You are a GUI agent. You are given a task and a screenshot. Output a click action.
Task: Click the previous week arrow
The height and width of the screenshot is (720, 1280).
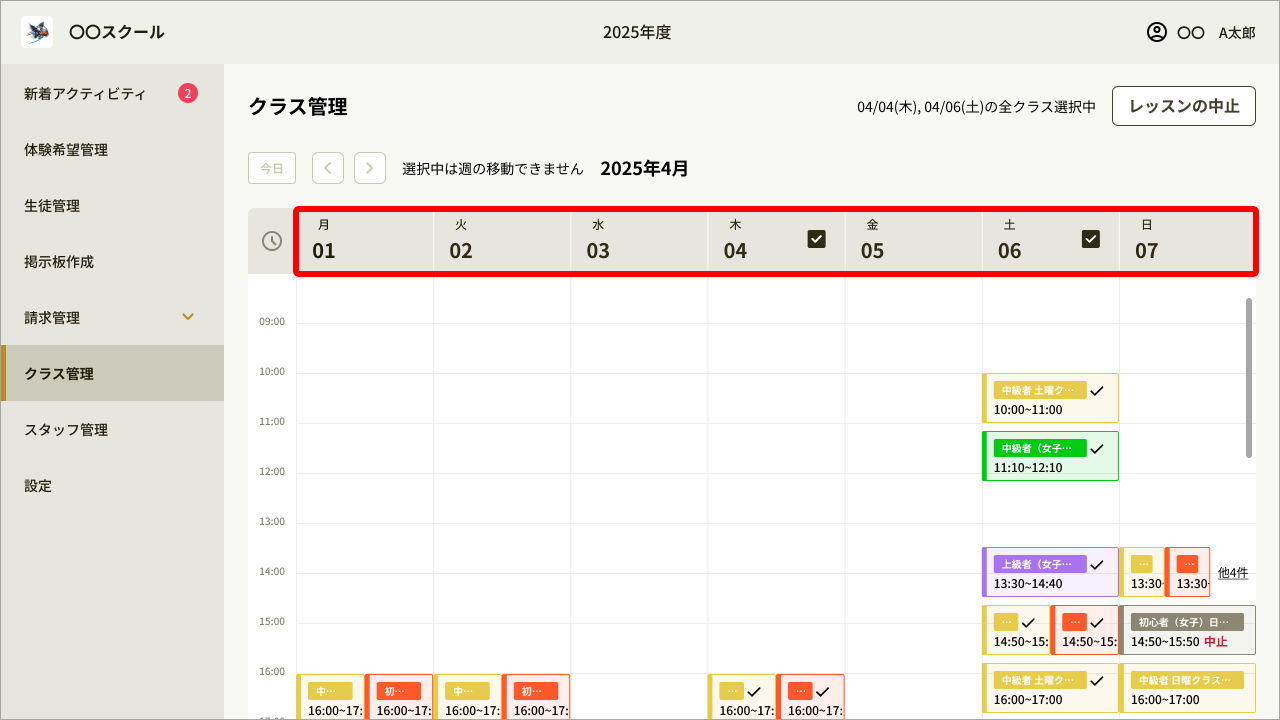coord(327,167)
